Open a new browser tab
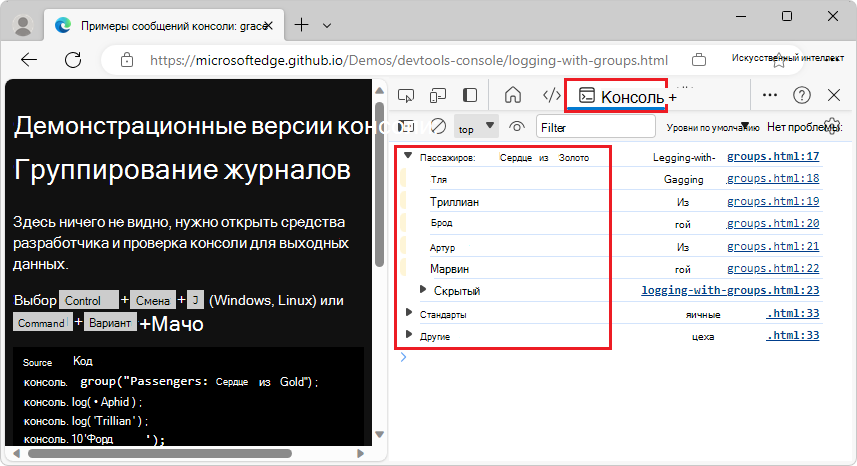The height and width of the screenshot is (466, 857). (302, 25)
